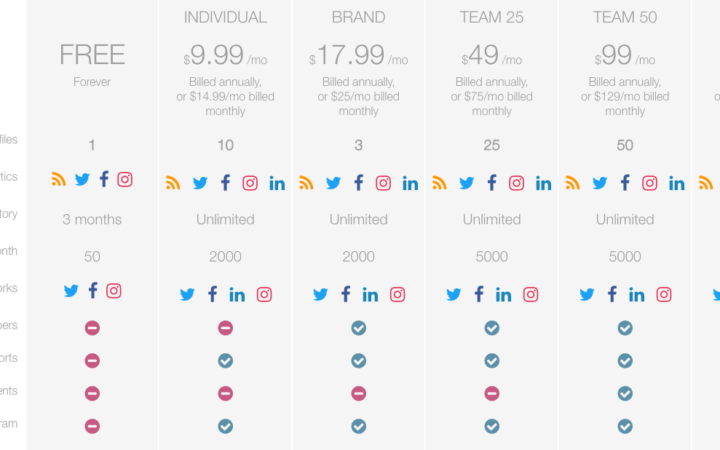Click LinkedIn analytics icon in INDIVIDUAL column
The height and width of the screenshot is (450, 720).
click(277, 183)
